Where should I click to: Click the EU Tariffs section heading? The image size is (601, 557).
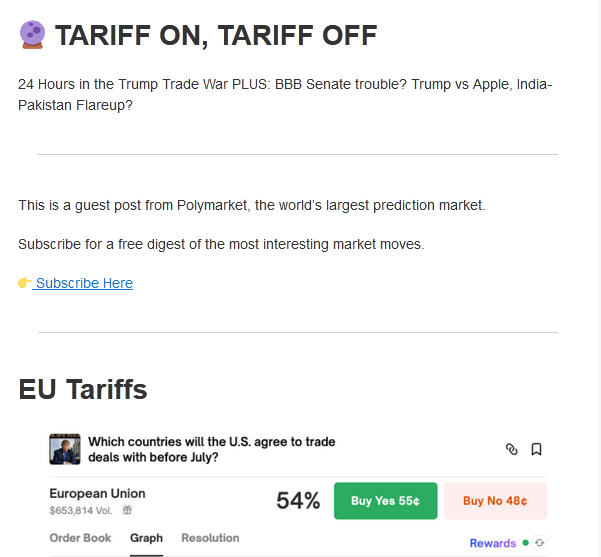point(83,390)
